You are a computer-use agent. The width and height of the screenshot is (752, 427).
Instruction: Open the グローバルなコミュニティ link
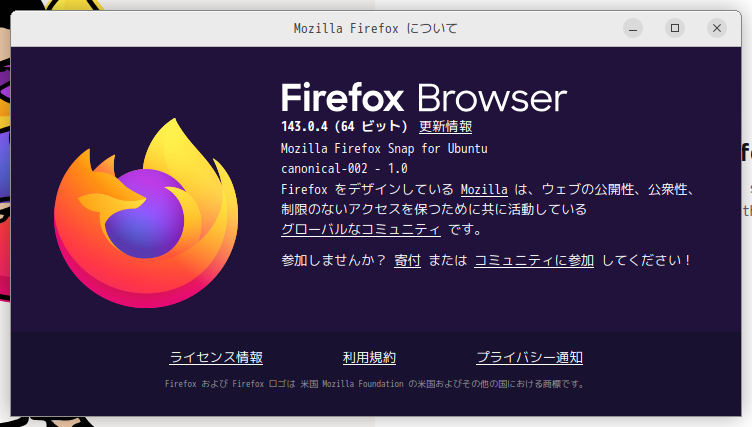tap(361, 229)
